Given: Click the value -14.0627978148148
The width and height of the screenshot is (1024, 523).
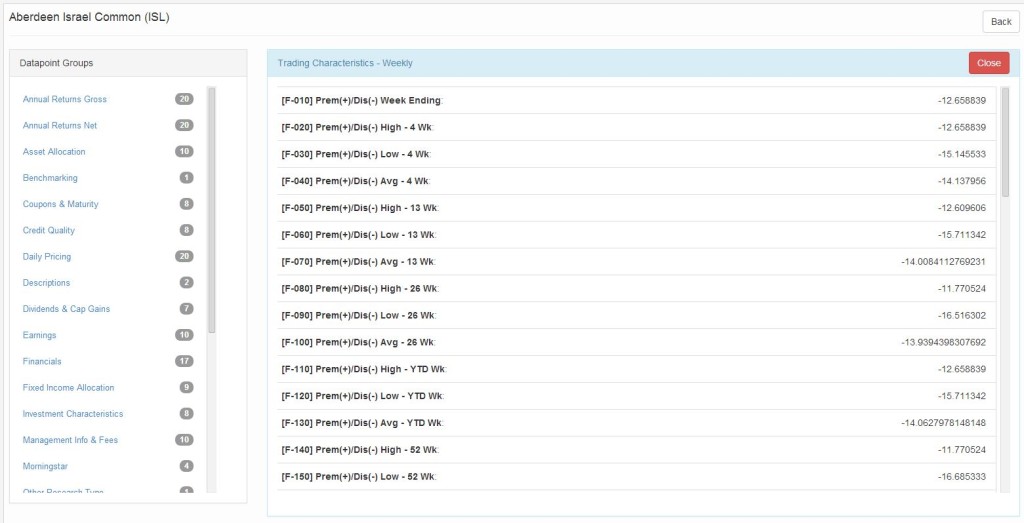Looking at the screenshot, I should click(x=943, y=423).
